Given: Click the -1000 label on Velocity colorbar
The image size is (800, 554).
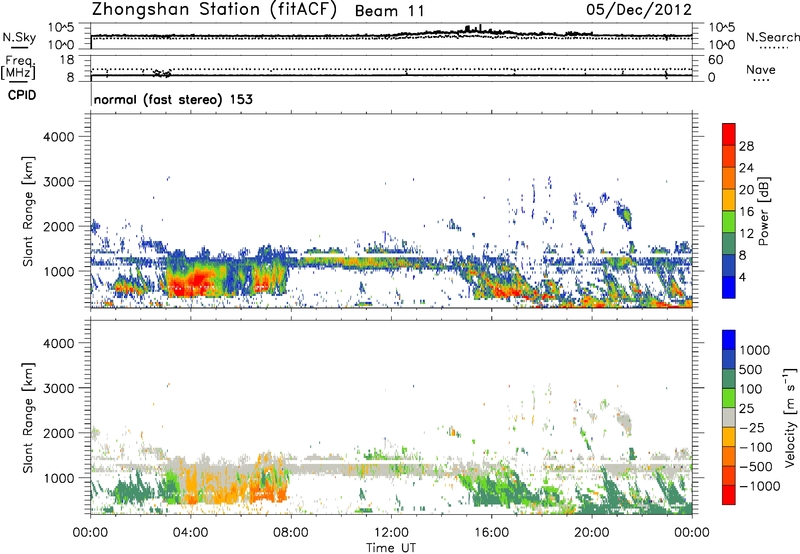Looking at the screenshot, I should click(x=759, y=486).
